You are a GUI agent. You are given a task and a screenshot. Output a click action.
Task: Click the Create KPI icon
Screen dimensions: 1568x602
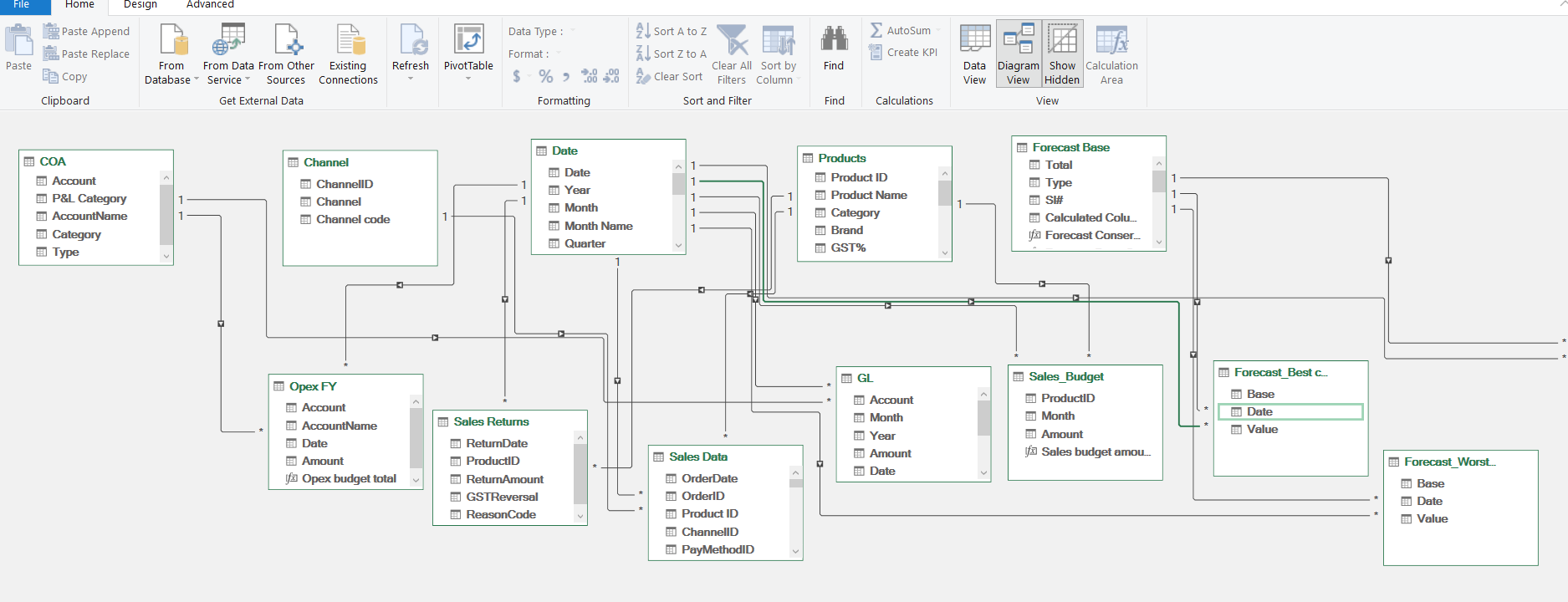pyautogui.click(x=876, y=52)
